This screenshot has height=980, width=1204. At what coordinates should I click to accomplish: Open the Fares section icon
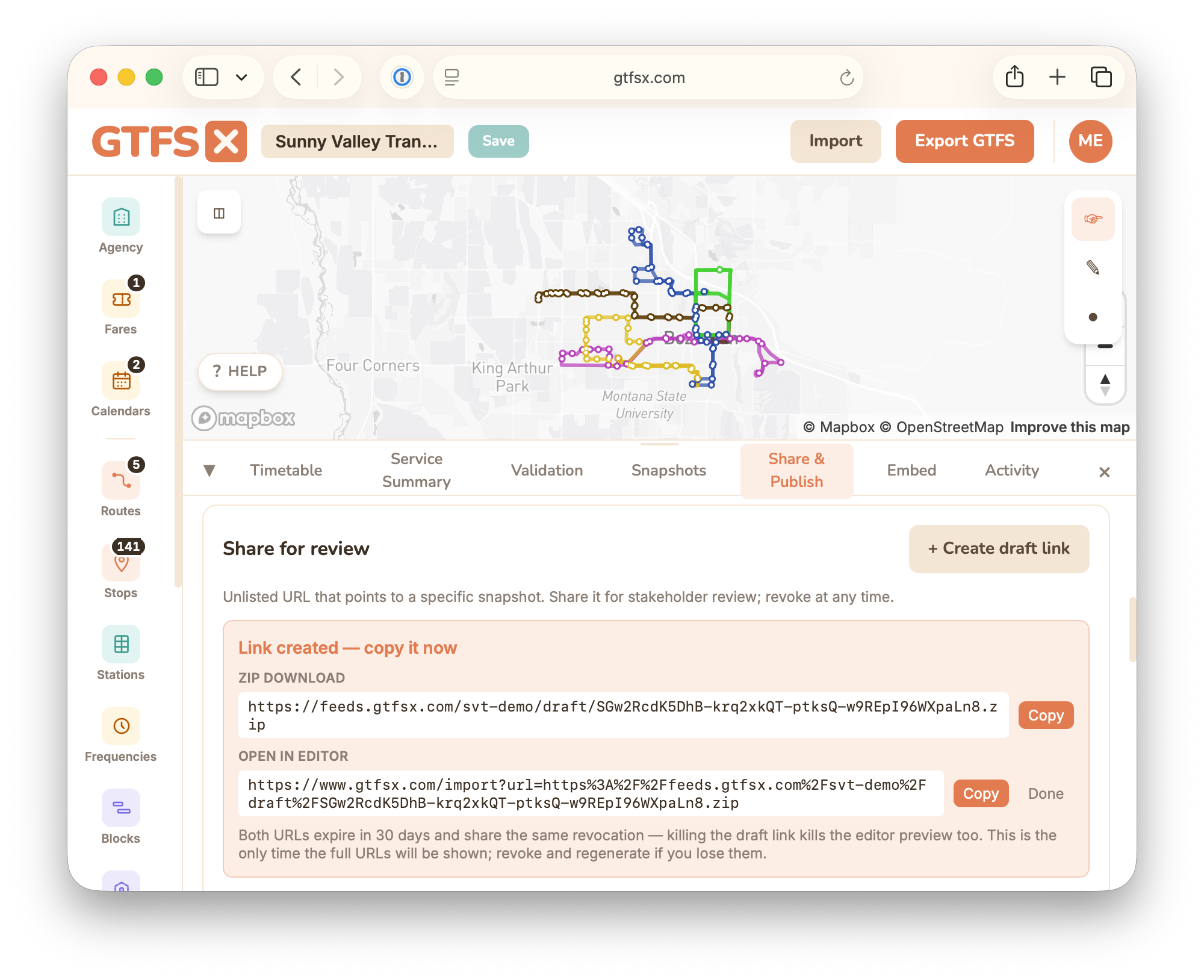point(121,299)
